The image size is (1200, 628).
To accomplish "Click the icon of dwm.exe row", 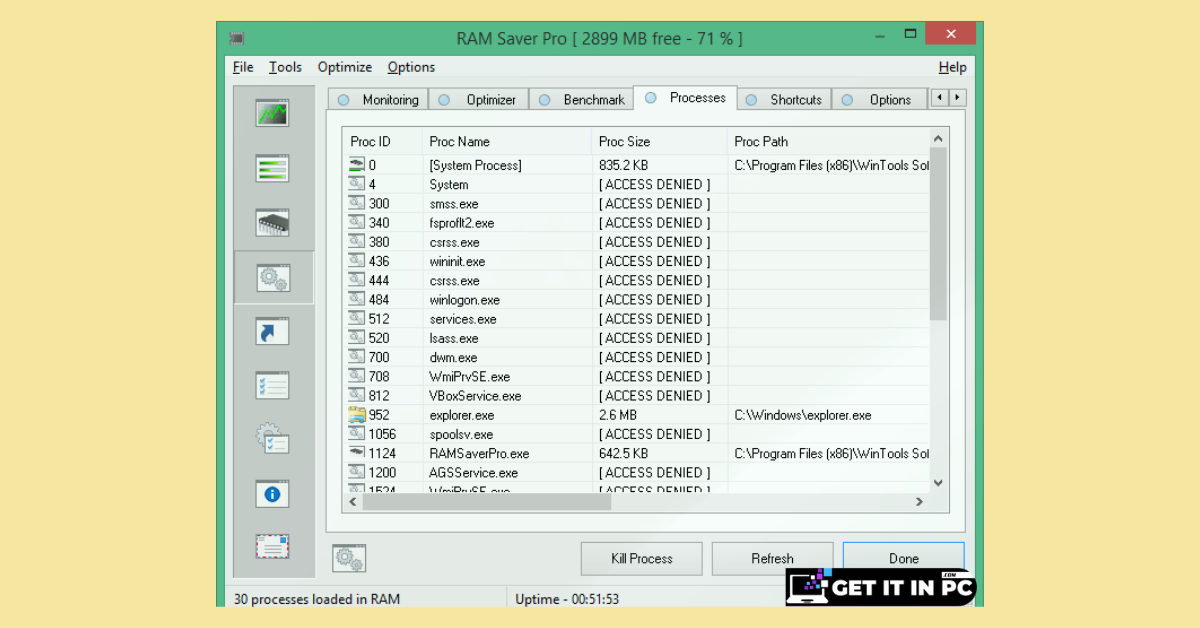I will pyautogui.click(x=357, y=357).
